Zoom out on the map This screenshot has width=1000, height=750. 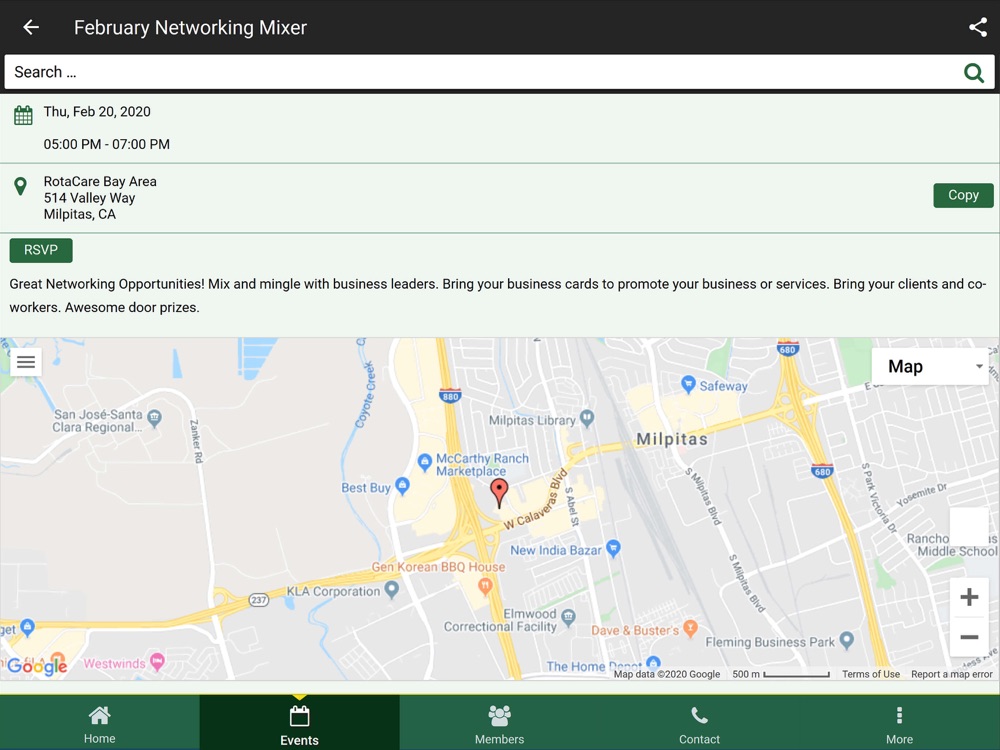click(x=969, y=636)
